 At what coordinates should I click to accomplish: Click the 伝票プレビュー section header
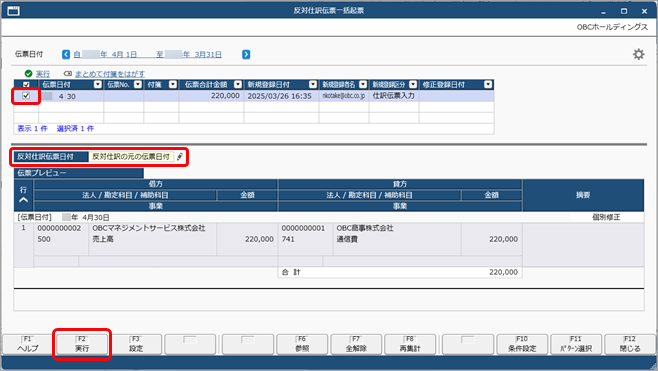point(78,173)
